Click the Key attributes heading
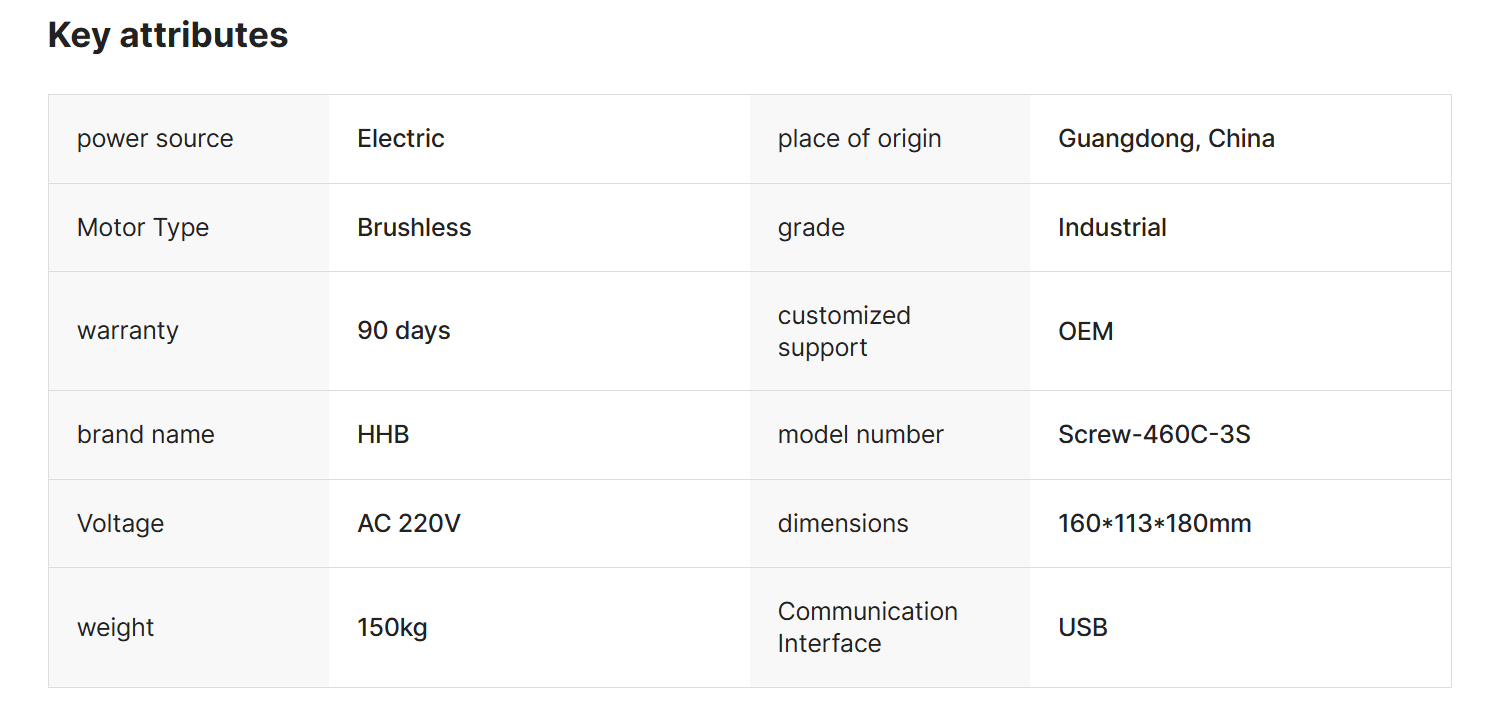 click(x=168, y=35)
